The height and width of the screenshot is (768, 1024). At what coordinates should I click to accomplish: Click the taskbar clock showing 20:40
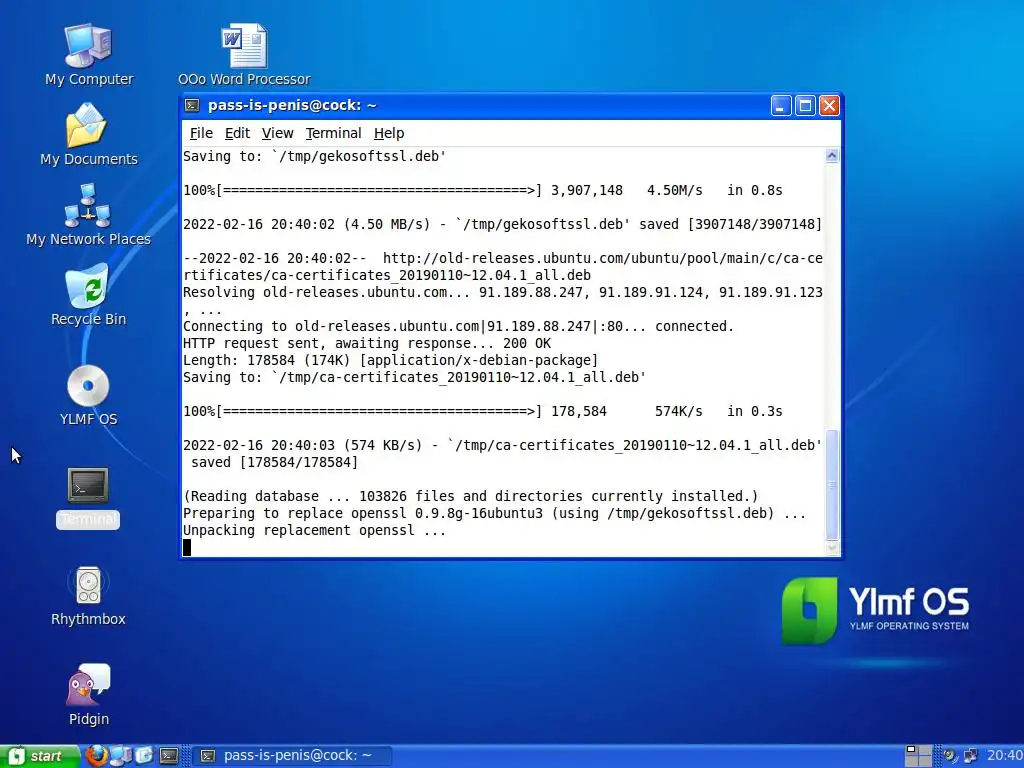(x=1004, y=756)
